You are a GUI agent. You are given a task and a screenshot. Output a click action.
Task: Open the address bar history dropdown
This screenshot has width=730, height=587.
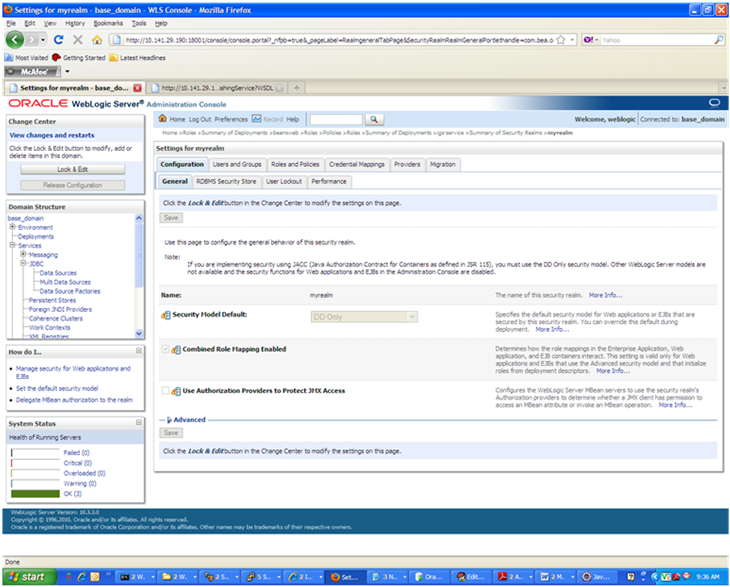pos(572,40)
